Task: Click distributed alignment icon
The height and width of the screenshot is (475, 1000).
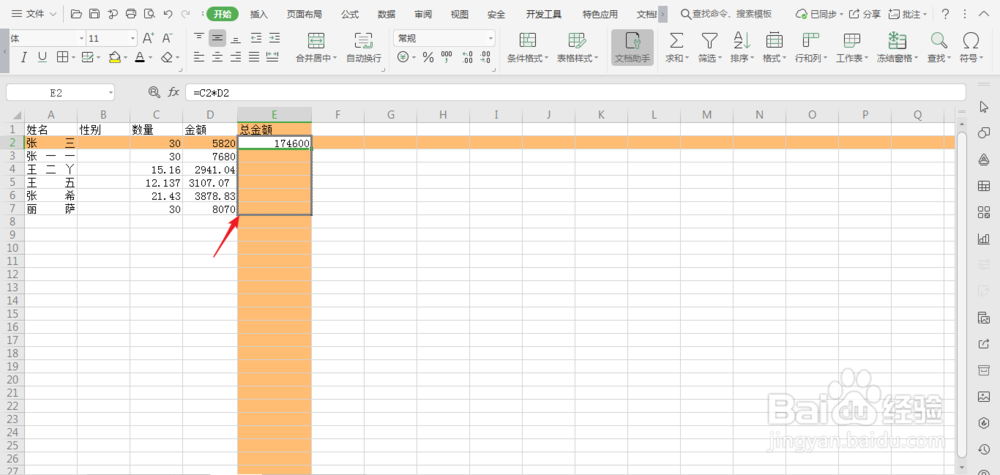Action: pos(273,57)
